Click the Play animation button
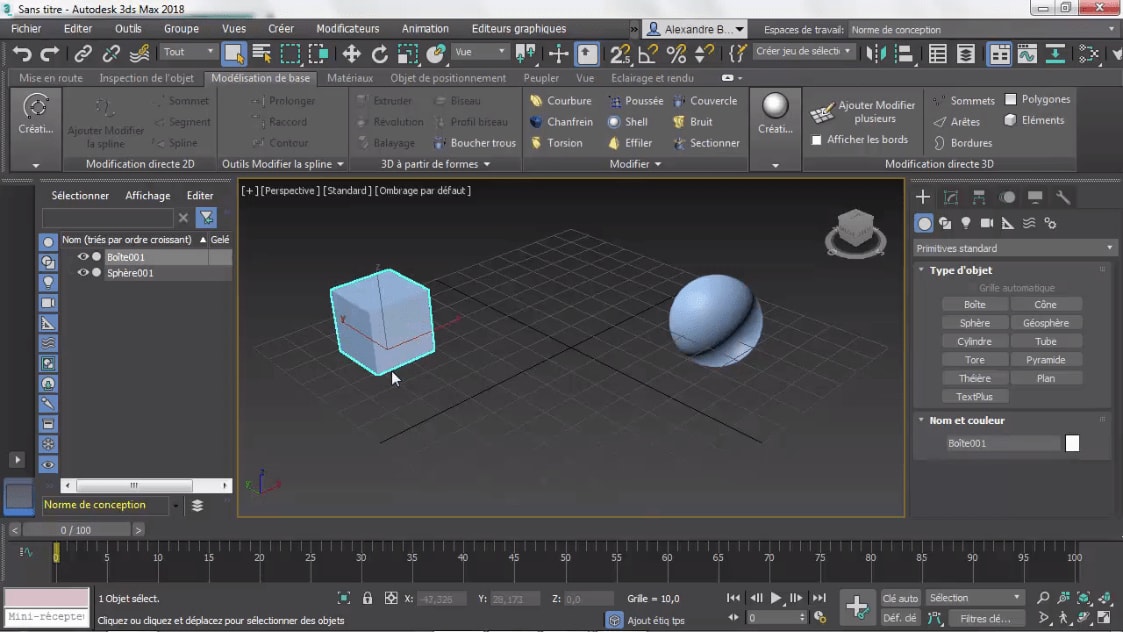 [x=776, y=598]
